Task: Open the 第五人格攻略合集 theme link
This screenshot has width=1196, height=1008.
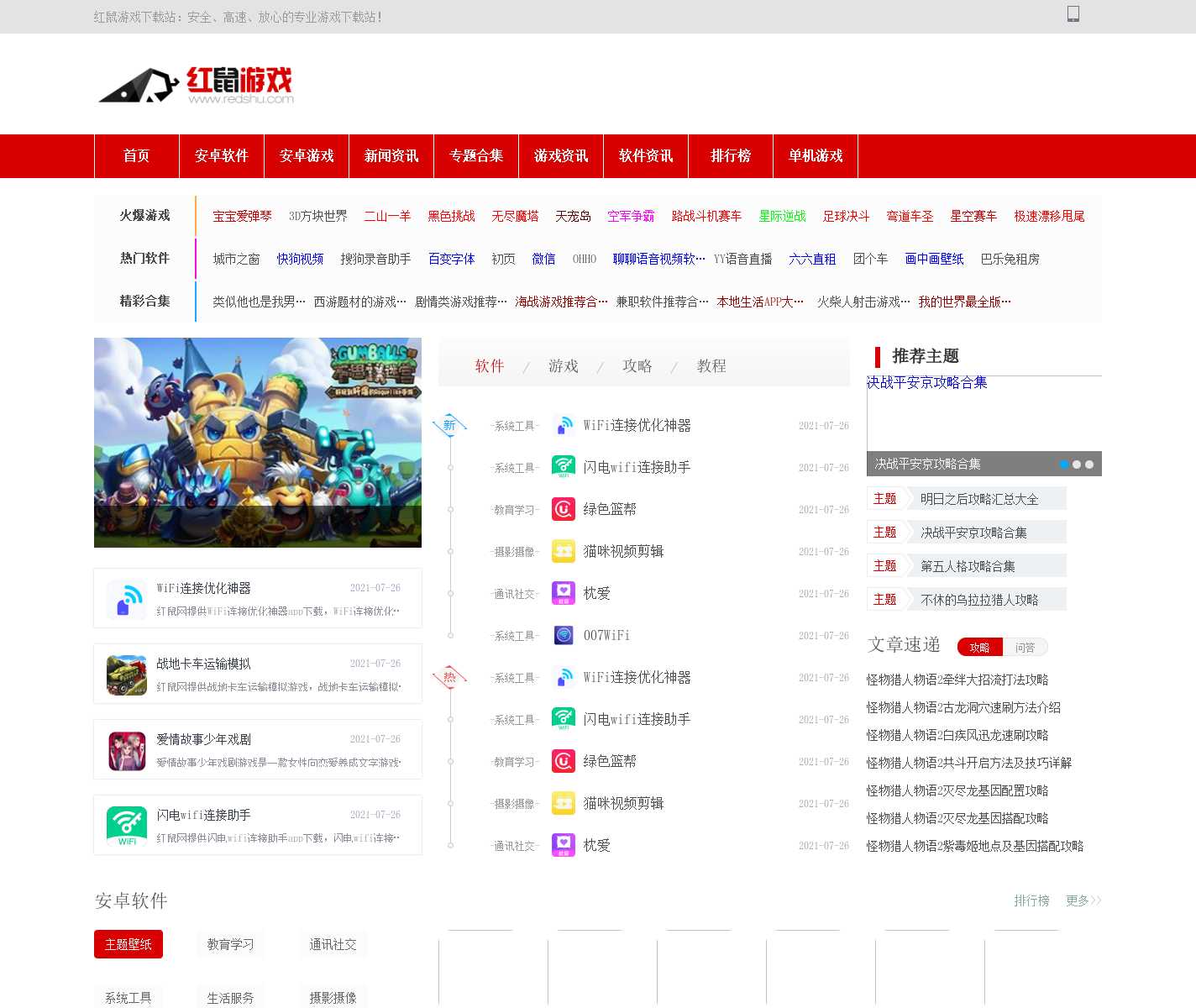Action: [x=968, y=566]
